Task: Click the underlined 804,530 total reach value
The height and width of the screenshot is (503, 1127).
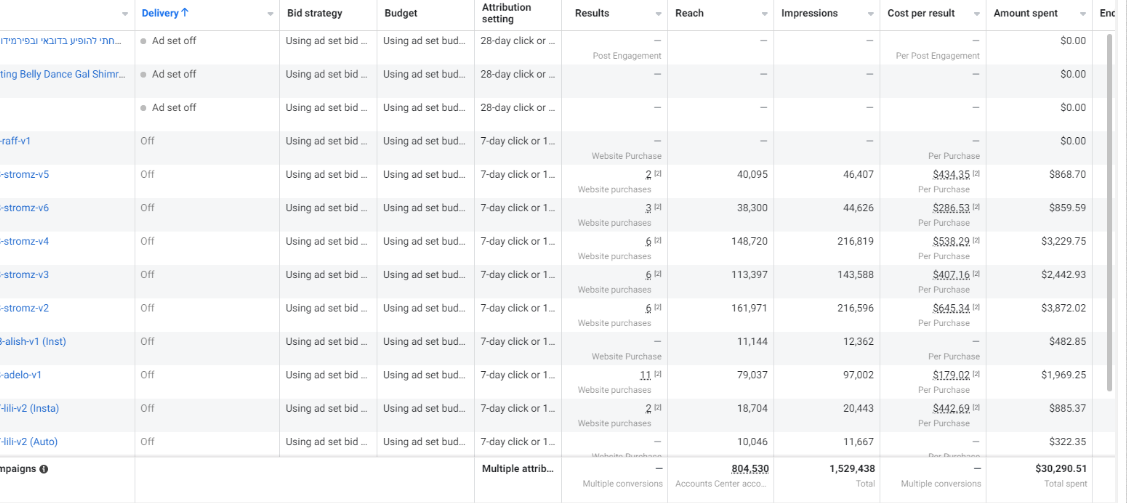Action: coord(750,469)
